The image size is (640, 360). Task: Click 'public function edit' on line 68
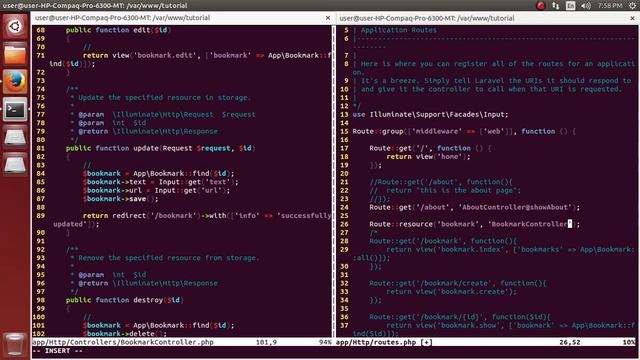(x=108, y=30)
